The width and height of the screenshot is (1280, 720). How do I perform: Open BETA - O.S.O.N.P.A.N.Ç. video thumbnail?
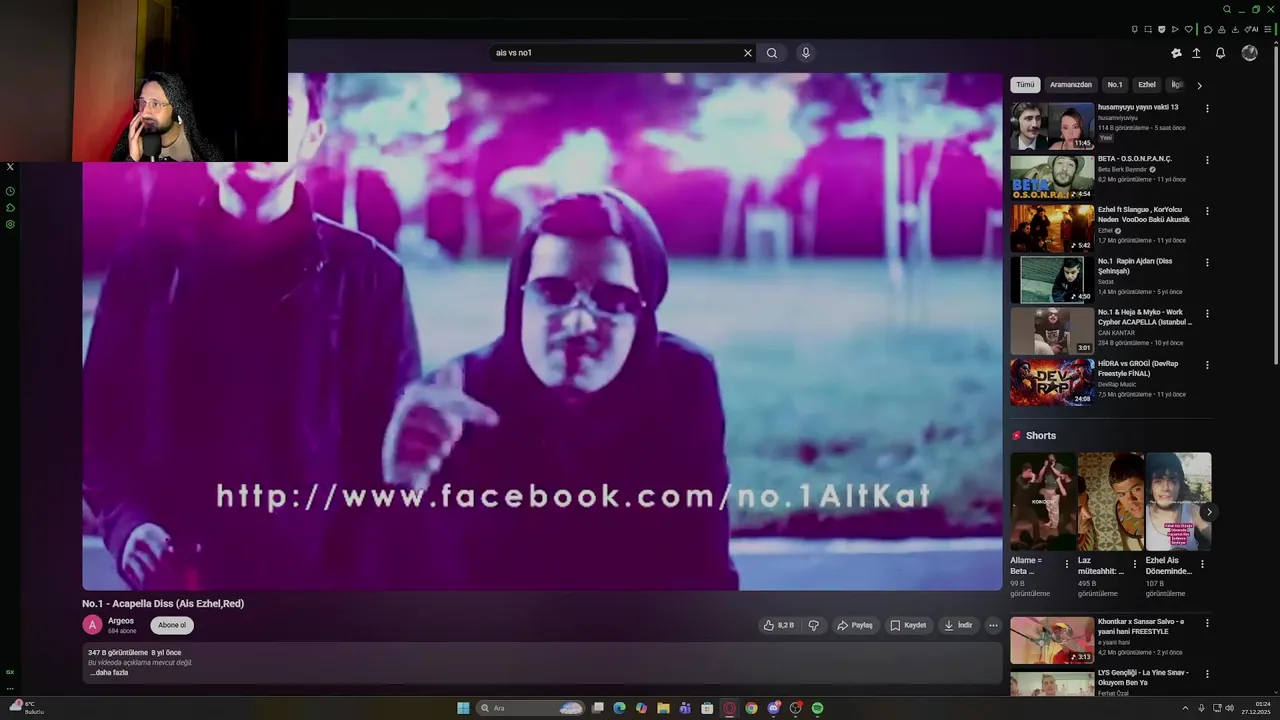pos(1052,177)
